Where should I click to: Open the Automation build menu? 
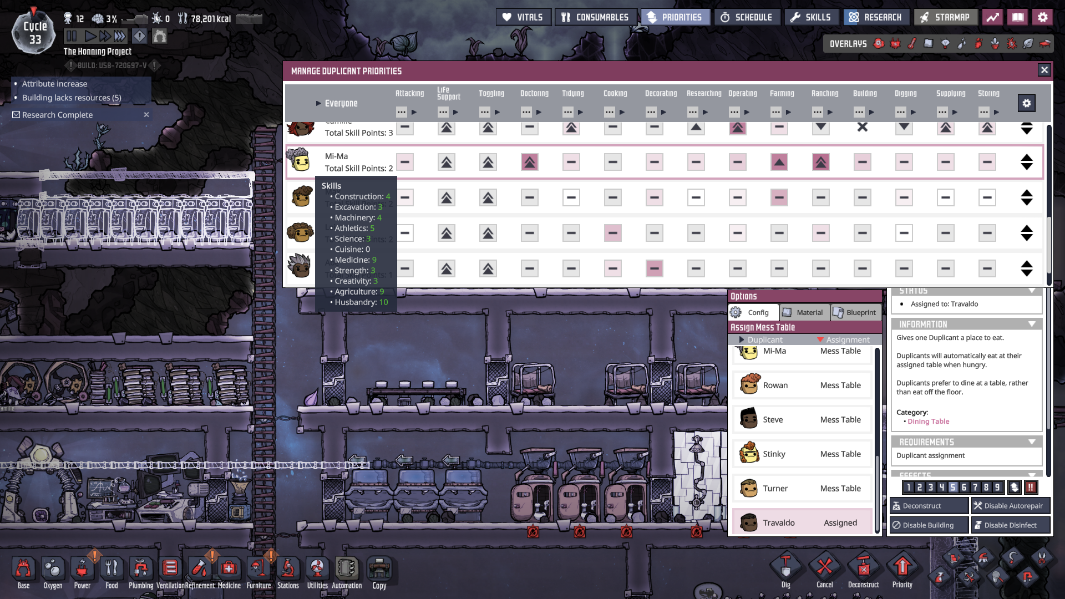click(347, 569)
